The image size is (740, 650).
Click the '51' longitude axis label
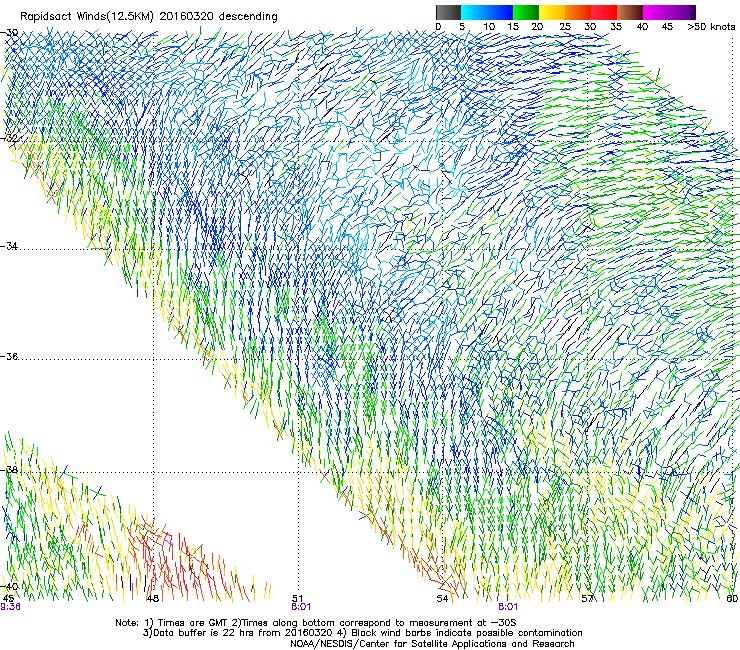[297, 599]
